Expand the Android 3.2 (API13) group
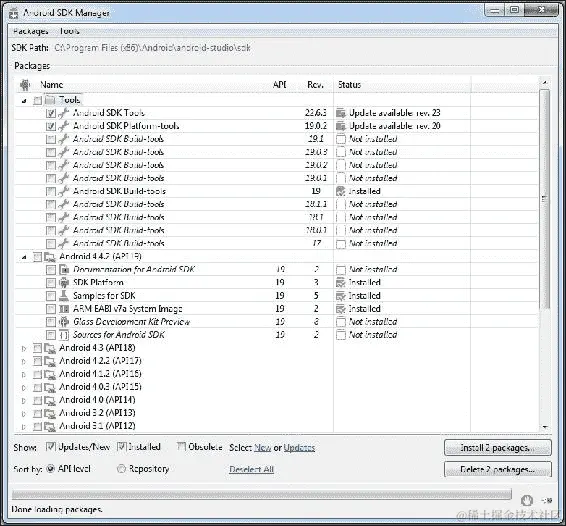The image size is (566, 526). pos(24,413)
